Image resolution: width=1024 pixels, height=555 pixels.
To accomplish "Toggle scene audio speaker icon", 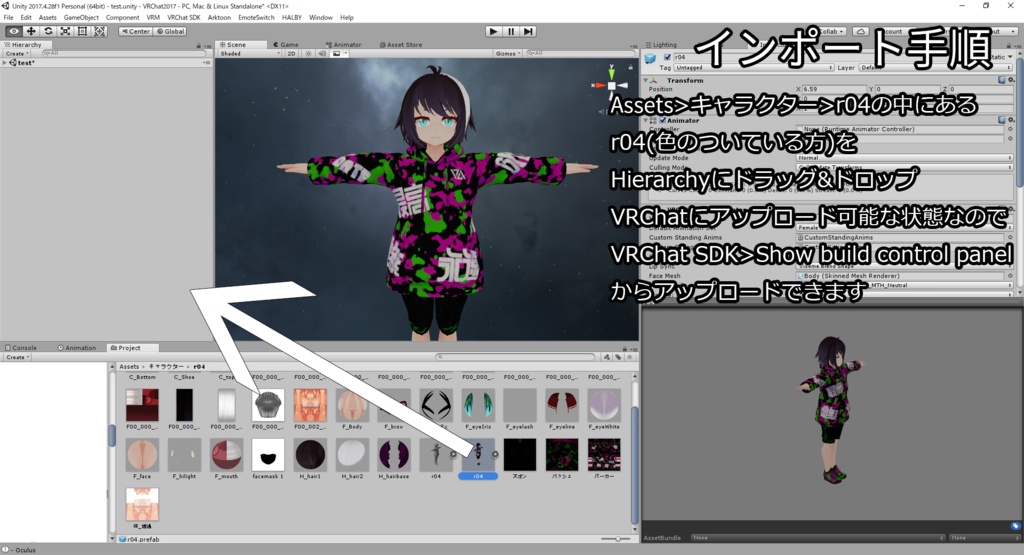I will pos(321,54).
